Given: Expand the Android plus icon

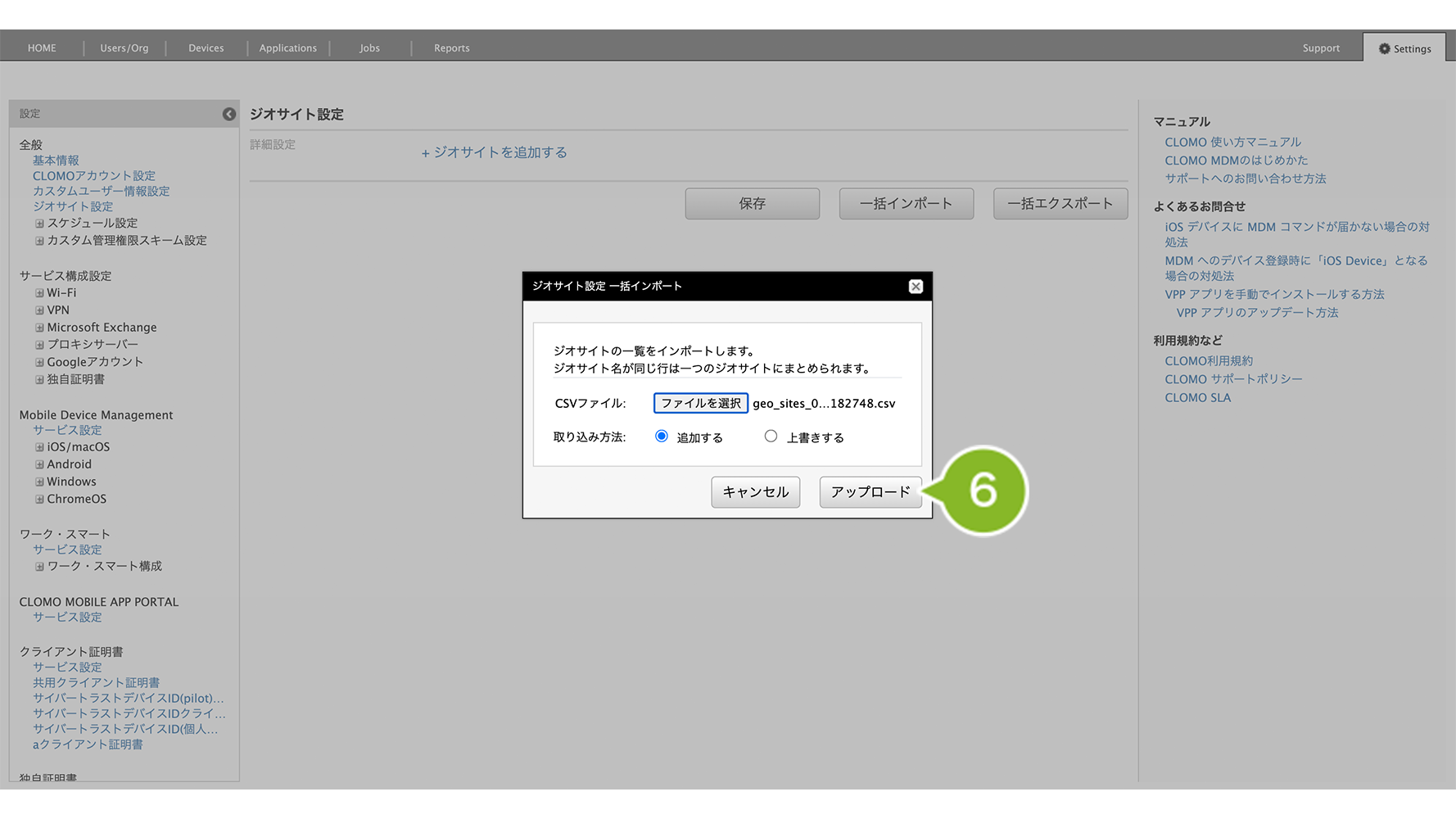Looking at the screenshot, I should coord(39,464).
